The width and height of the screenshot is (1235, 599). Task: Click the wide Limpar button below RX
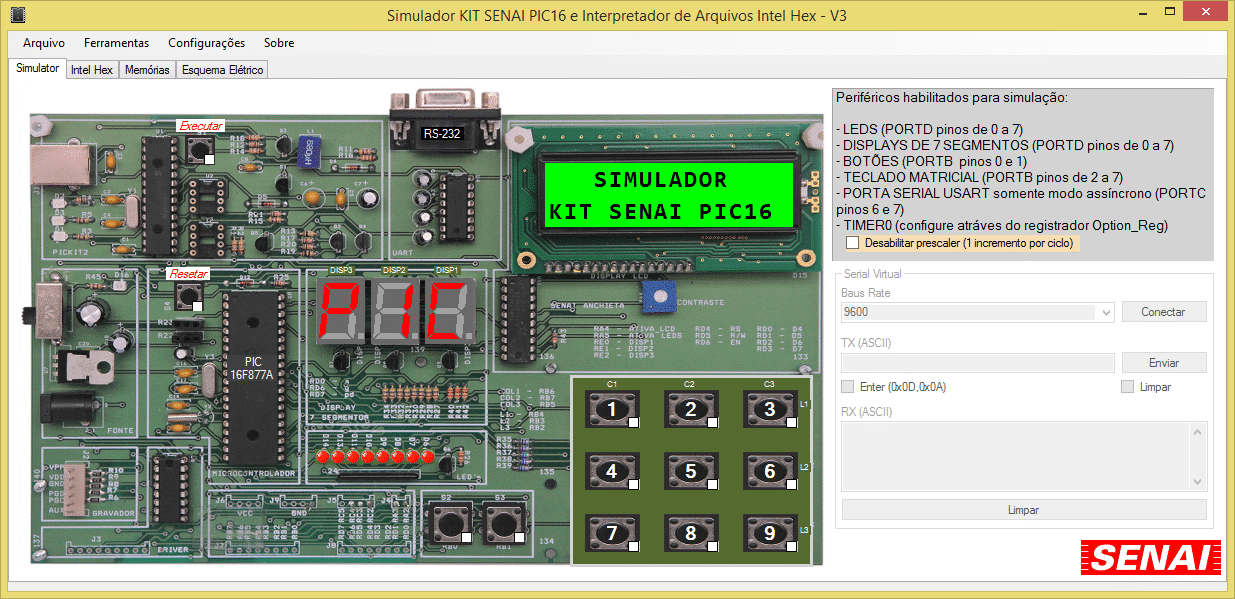(x=1024, y=510)
